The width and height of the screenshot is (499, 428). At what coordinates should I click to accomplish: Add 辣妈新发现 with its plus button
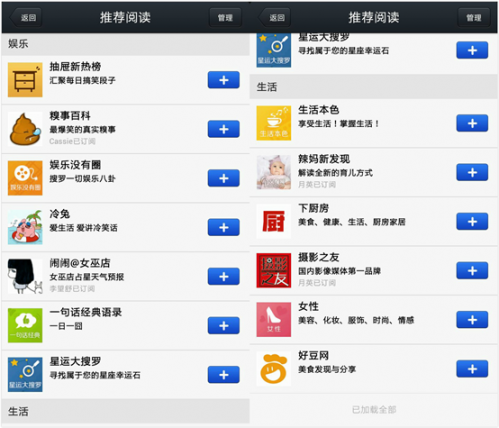tap(472, 172)
